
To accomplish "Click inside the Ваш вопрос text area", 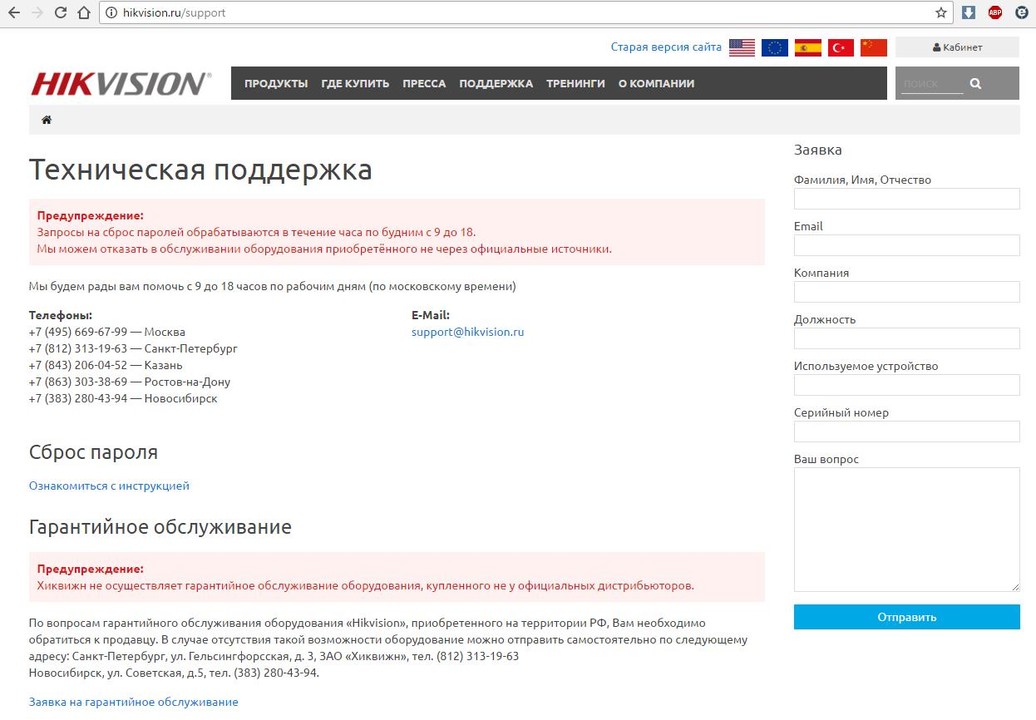I will tap(906, 529).
